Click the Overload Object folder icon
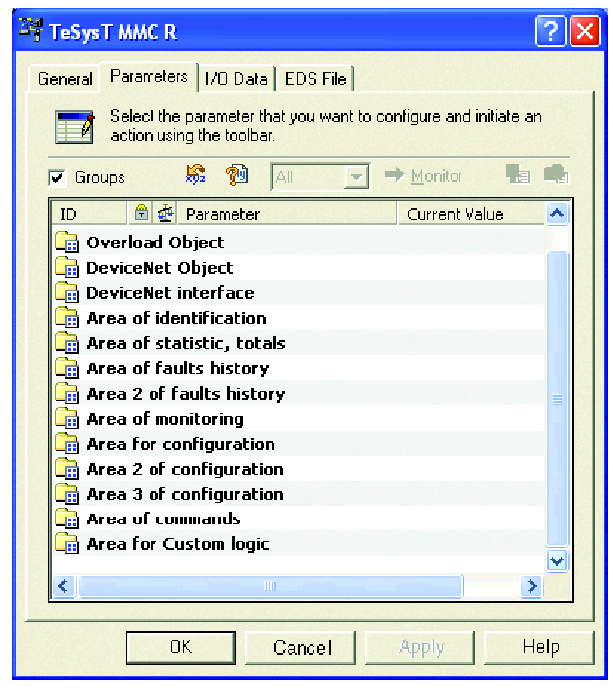This screenshot has width=613, height=688. tap(67, 241)
